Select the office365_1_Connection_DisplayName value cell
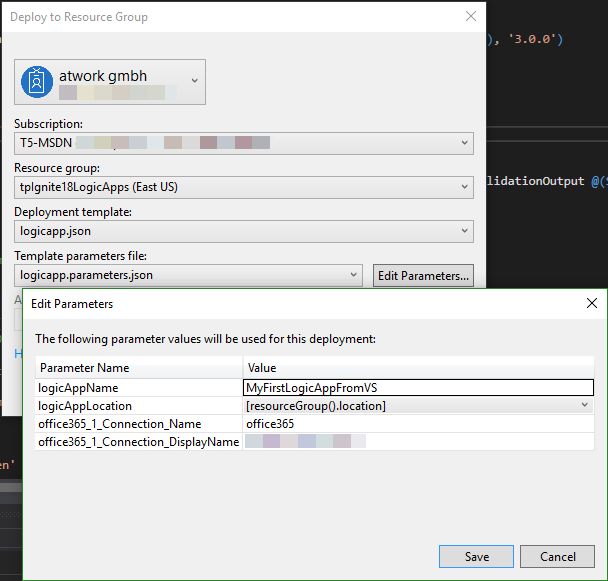 [418, 441]
